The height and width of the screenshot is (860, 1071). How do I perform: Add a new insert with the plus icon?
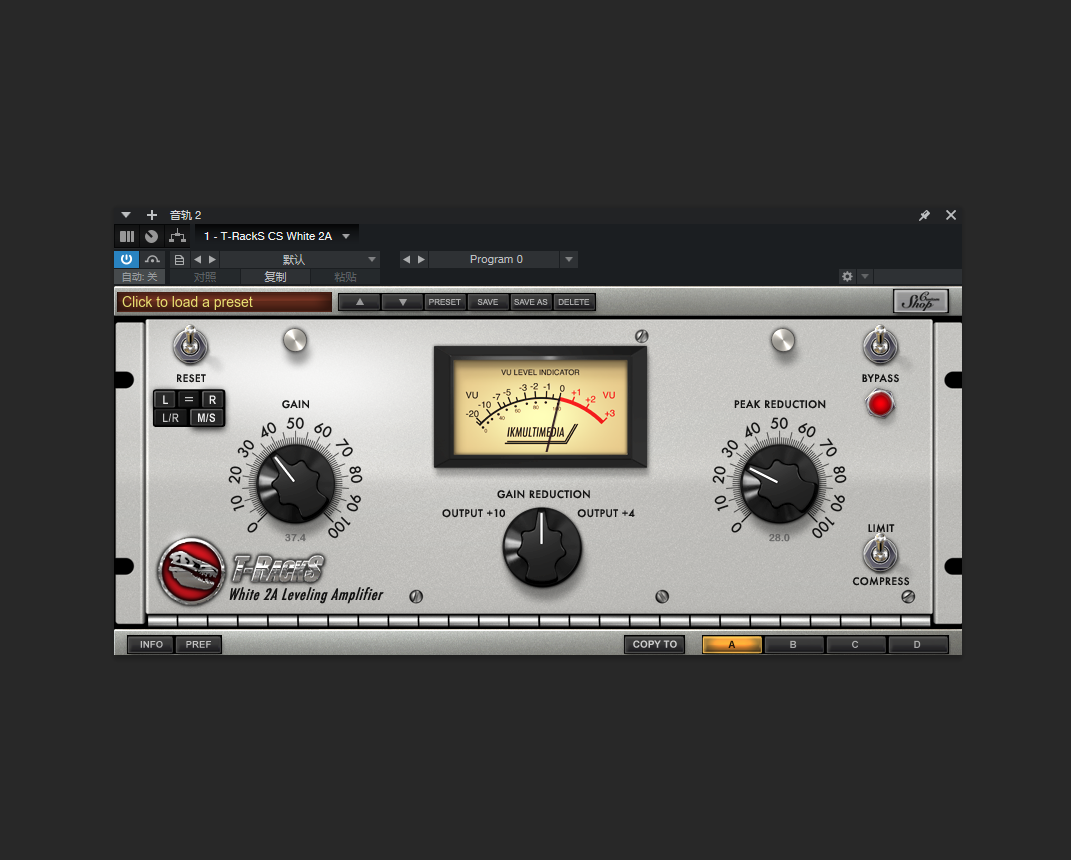coord(152,215)
